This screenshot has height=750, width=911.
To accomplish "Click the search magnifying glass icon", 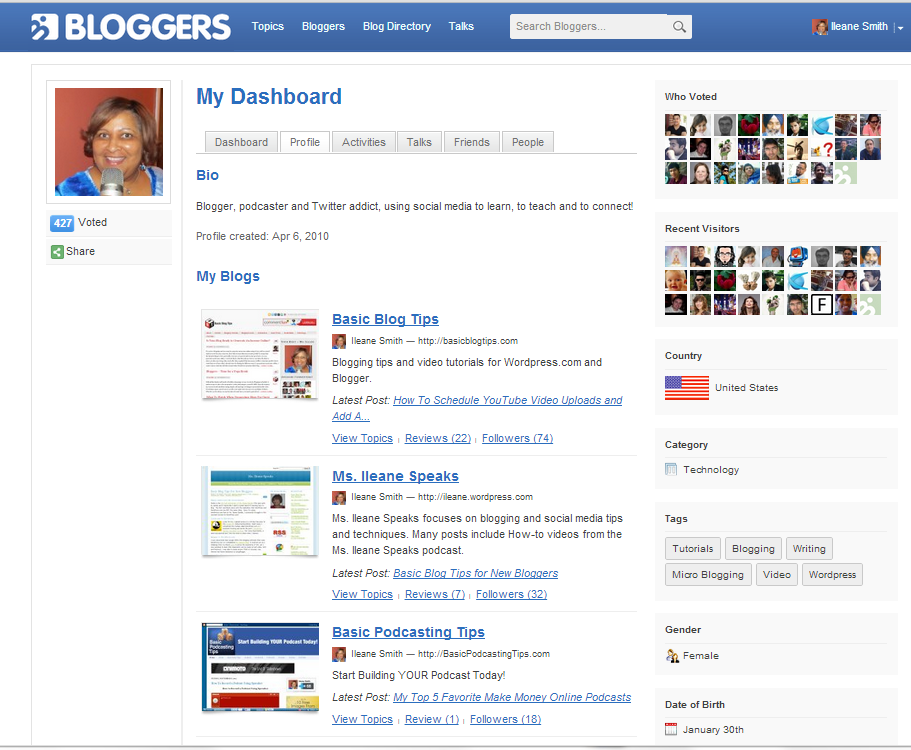I will [679, 26].
